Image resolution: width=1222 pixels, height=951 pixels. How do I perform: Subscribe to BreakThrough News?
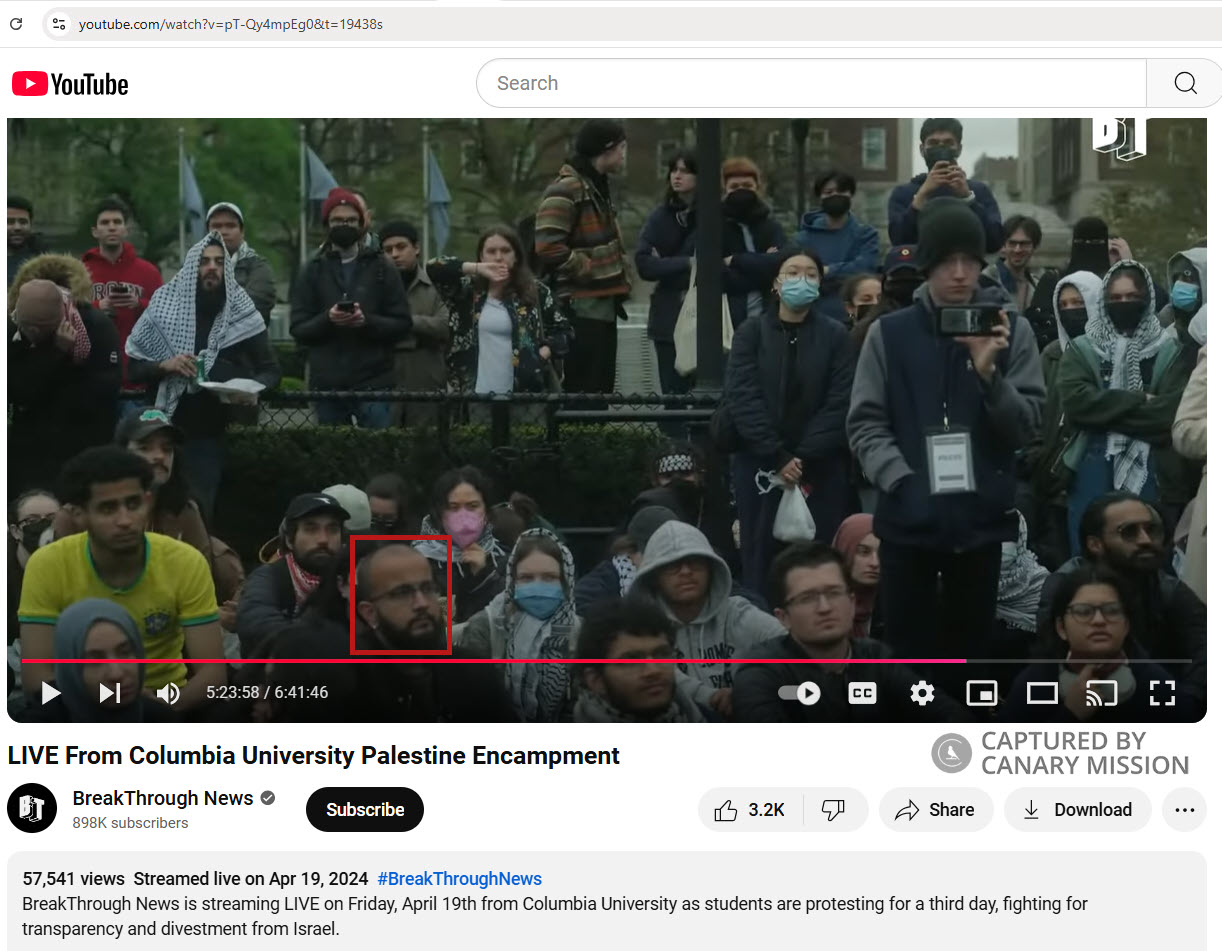[x=364, y=809]
